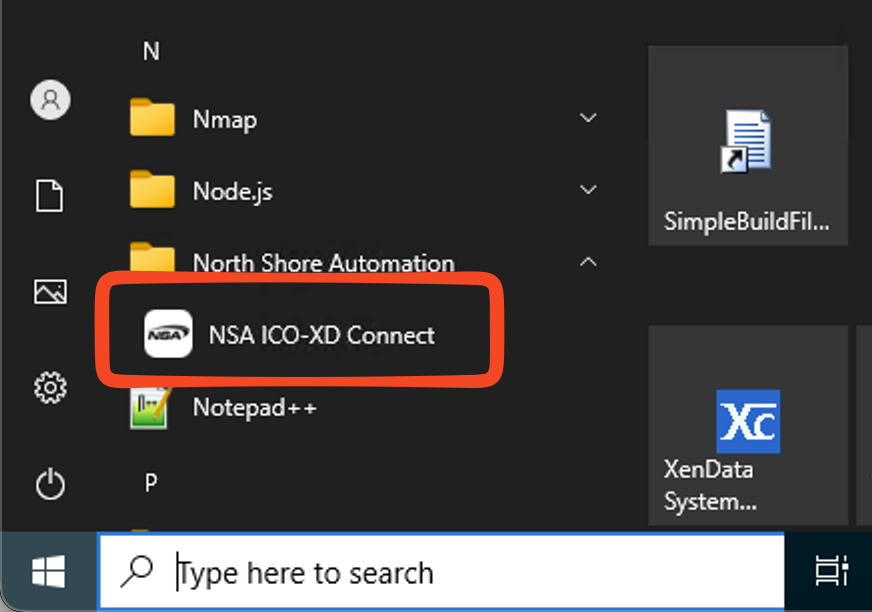
Task: Click inside the Type here to search box
Action: tap(442, 571)
